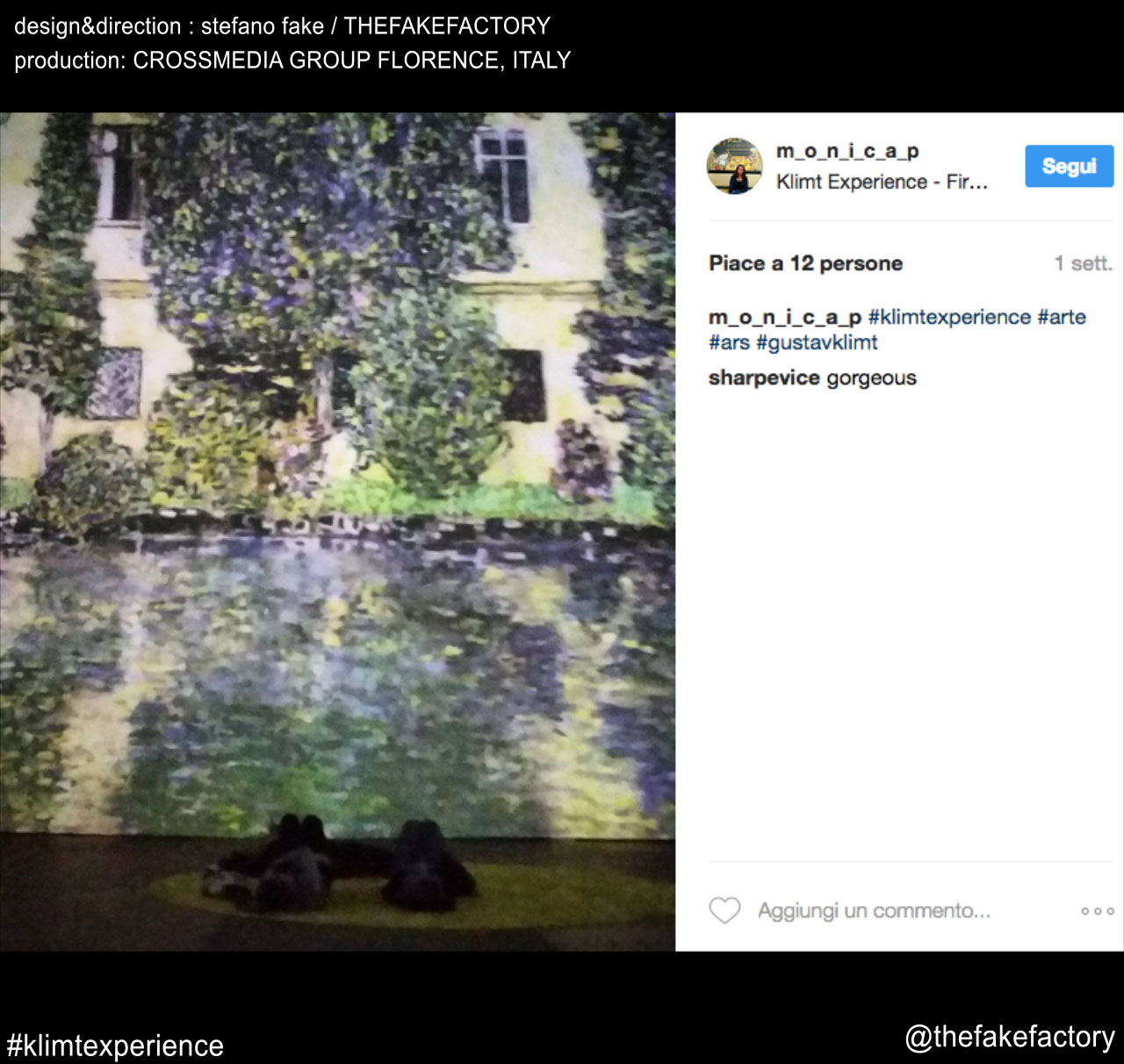This screenshot has height=1064, width=1124.
Task: View the Piace a 12 persone likes
Action: pos(805,263)
